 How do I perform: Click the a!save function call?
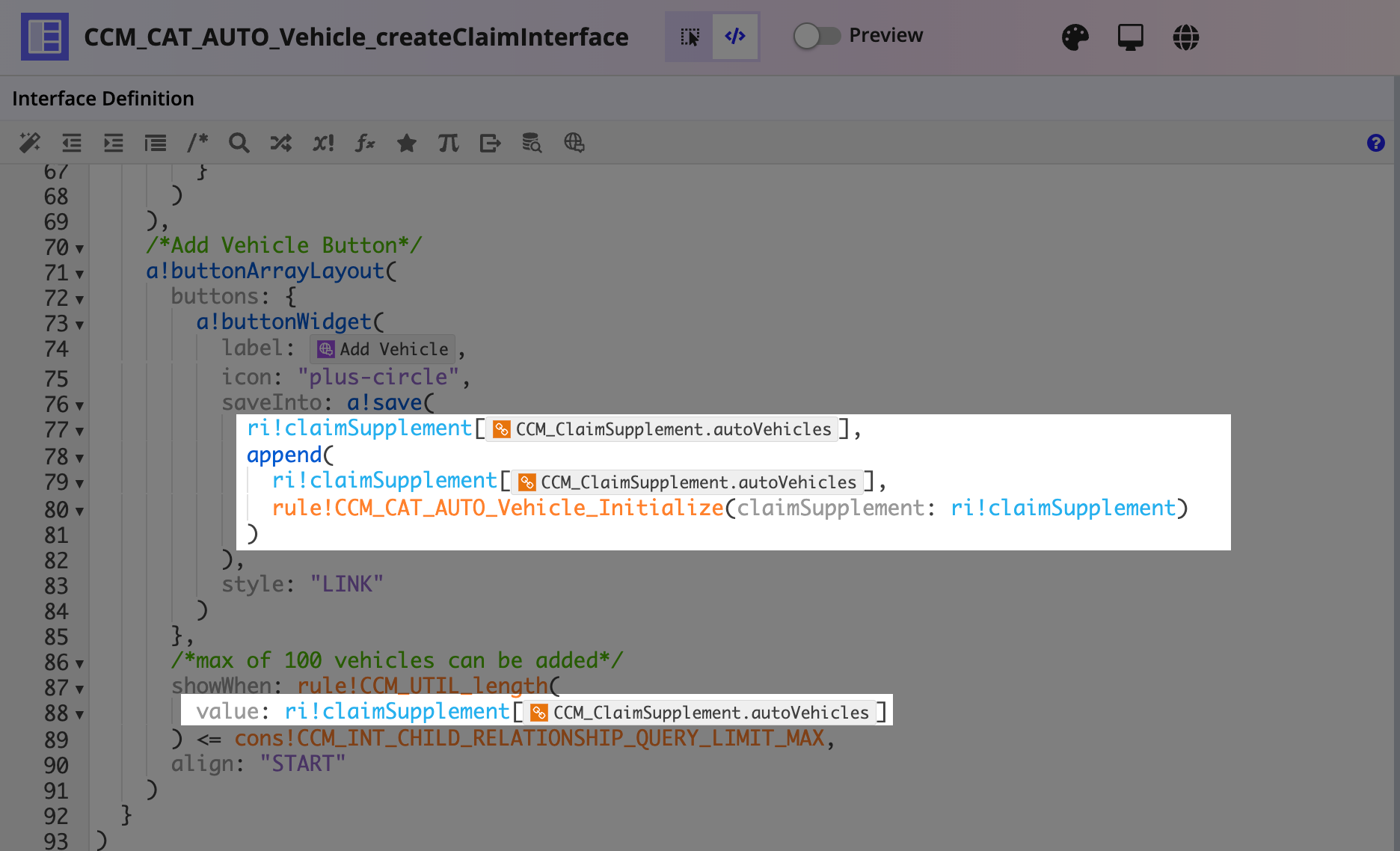384,402
